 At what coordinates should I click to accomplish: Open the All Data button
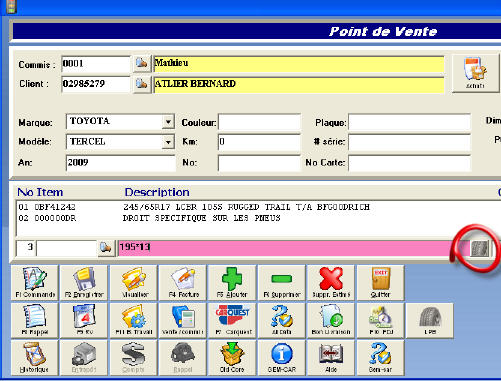281,320
